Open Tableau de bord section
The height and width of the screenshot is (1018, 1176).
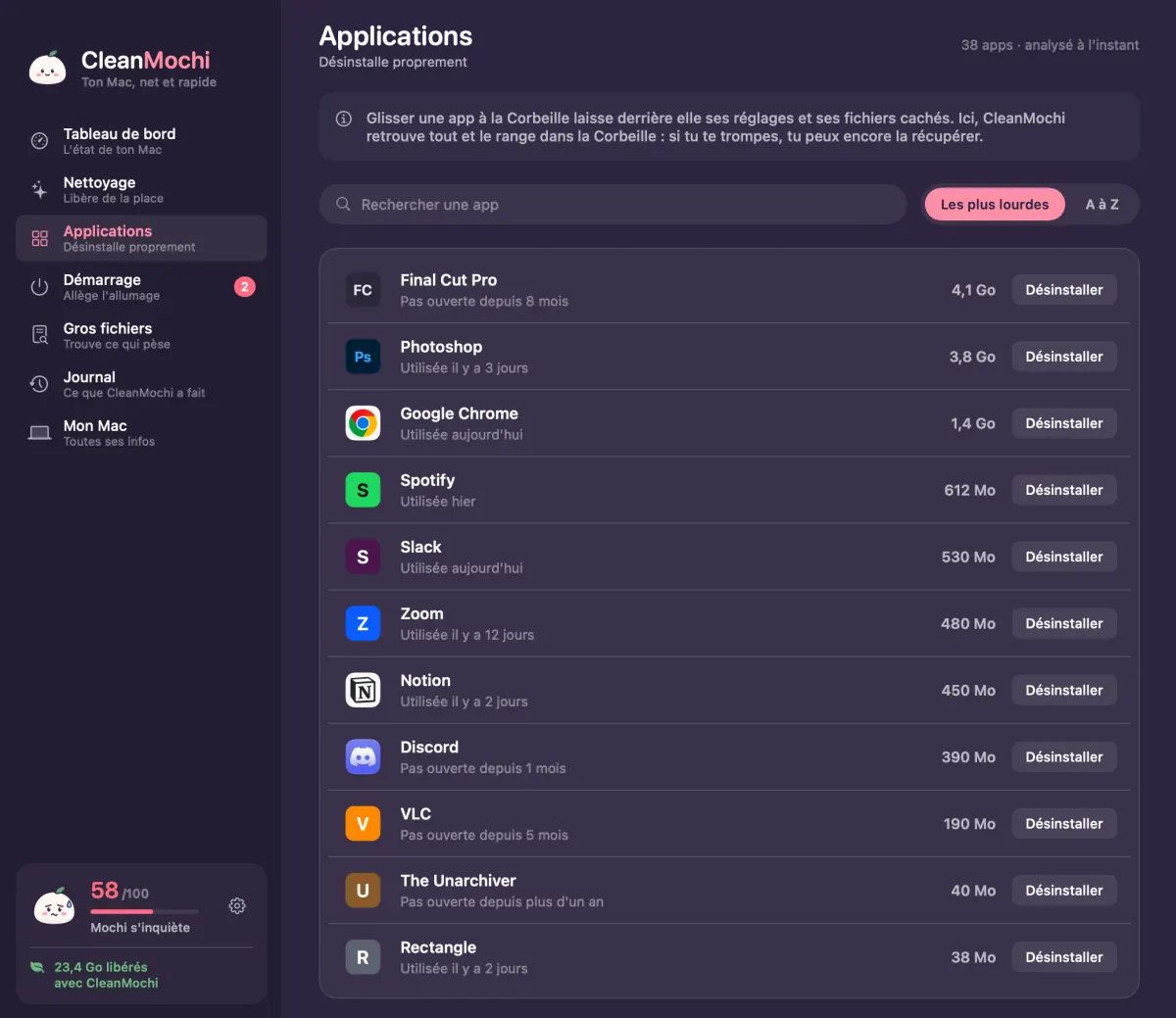[x=141, y=141]
